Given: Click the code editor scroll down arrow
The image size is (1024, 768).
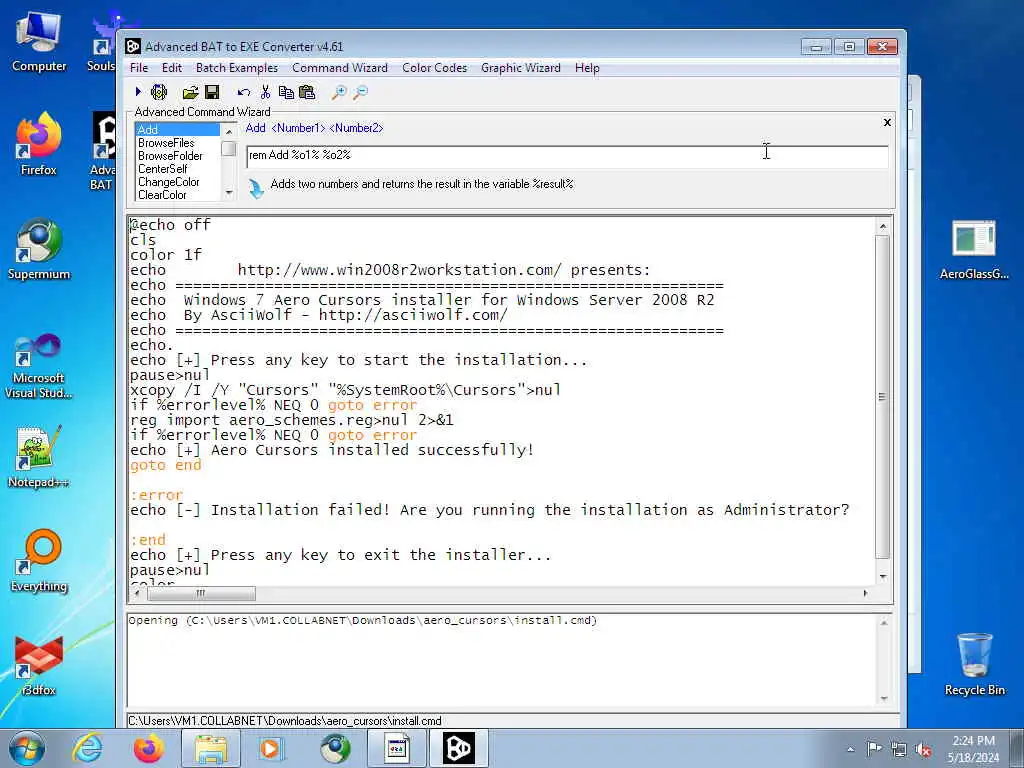Looking at the screenshot, I should (x=883, y=577).
